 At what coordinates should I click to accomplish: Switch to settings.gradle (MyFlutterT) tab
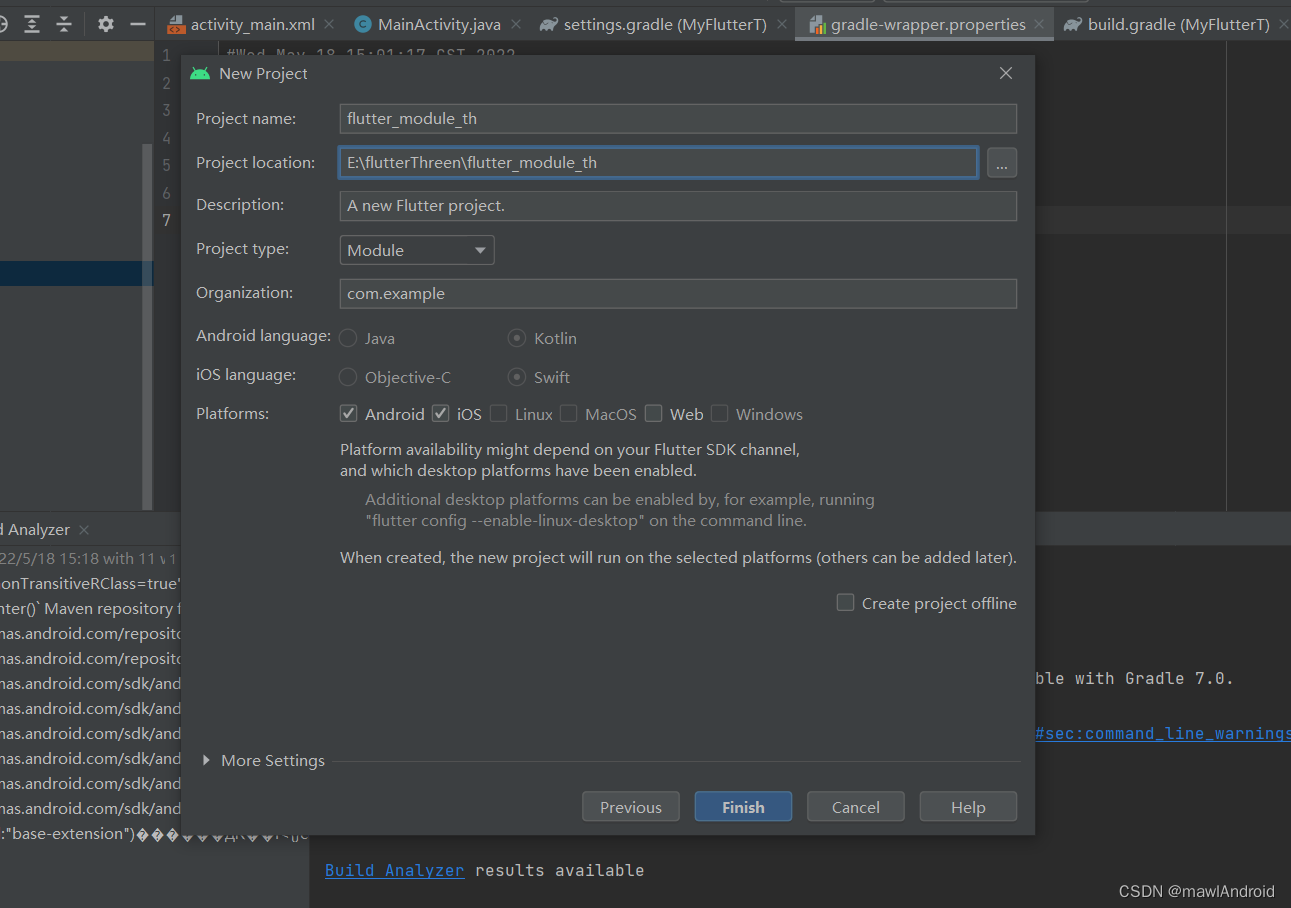[x=665, y=24]
